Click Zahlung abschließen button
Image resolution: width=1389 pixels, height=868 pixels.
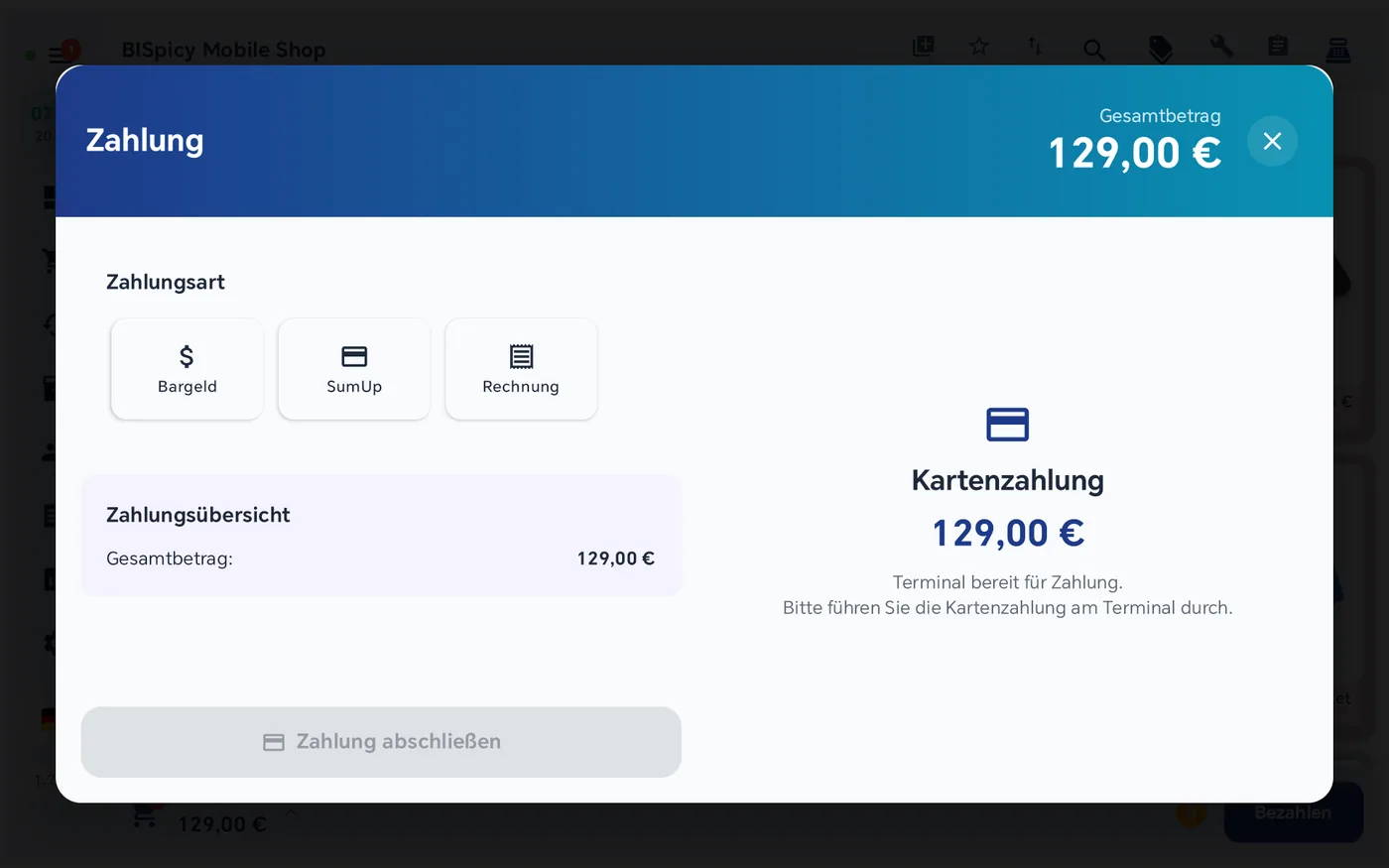(381, 742)
